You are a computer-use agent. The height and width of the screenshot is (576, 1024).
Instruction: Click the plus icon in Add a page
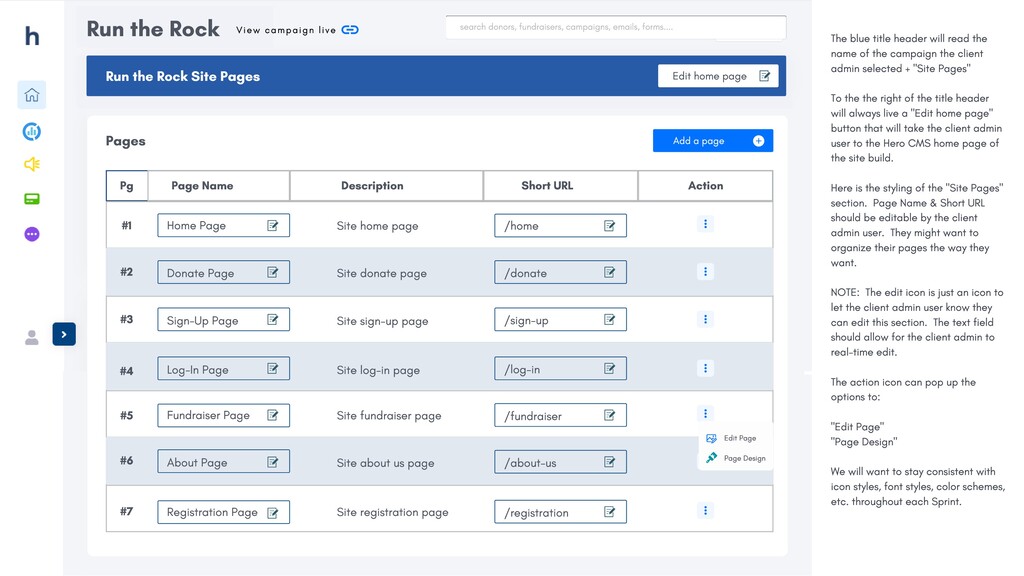coord(758,141)
